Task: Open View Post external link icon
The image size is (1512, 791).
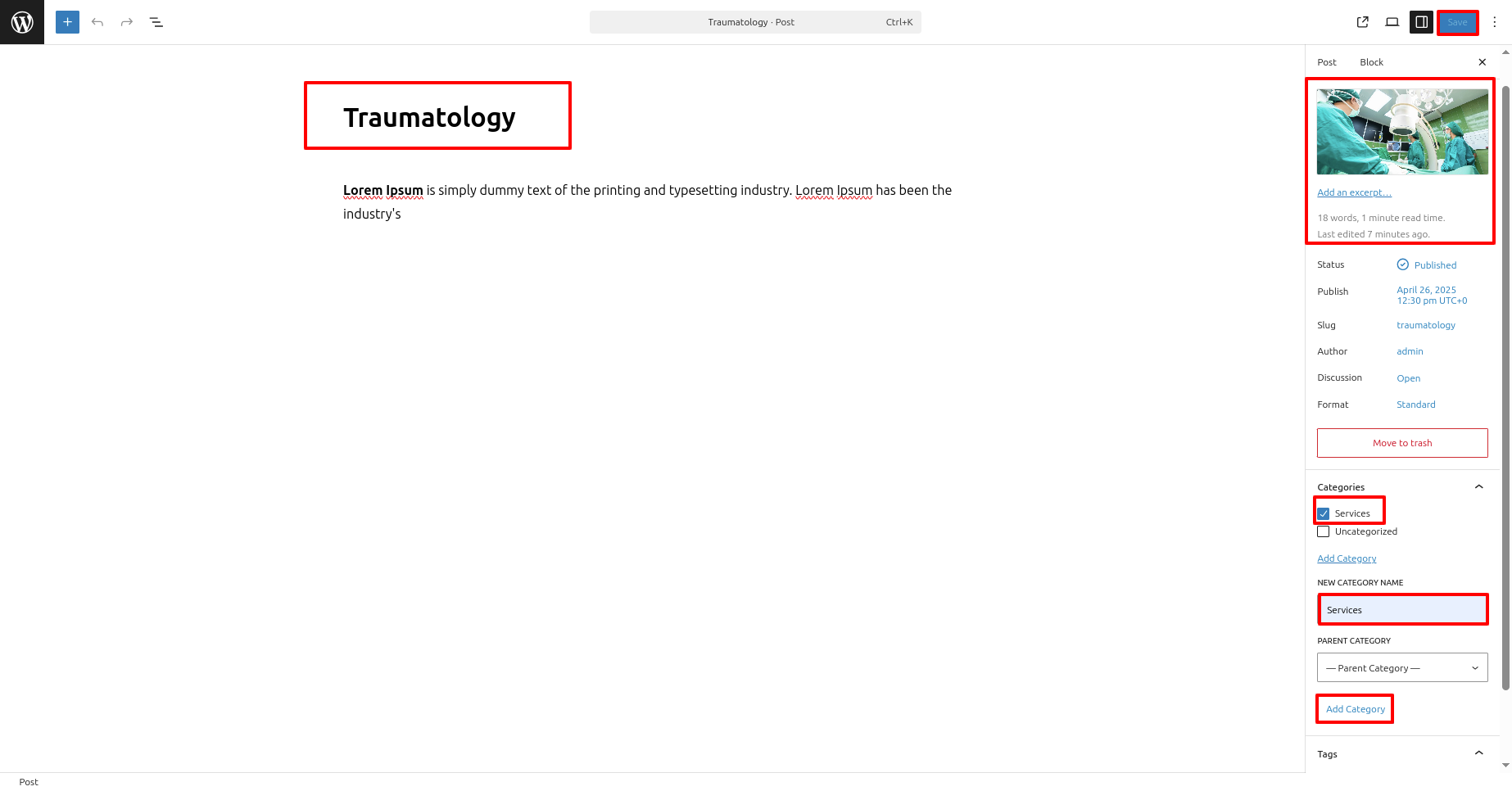Action: coord(1363,22)
